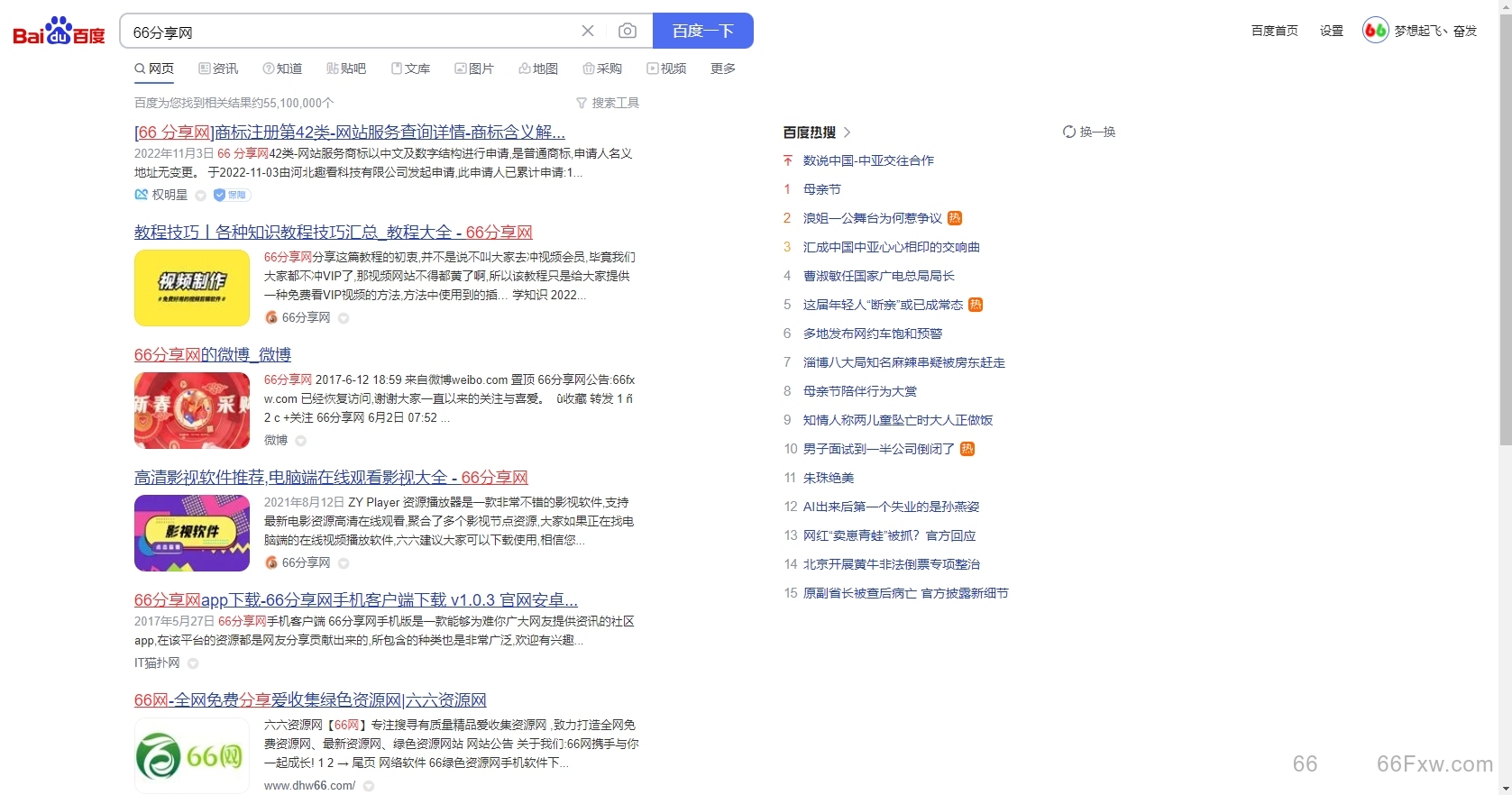Open 百度首页 link

(1275, 31)
